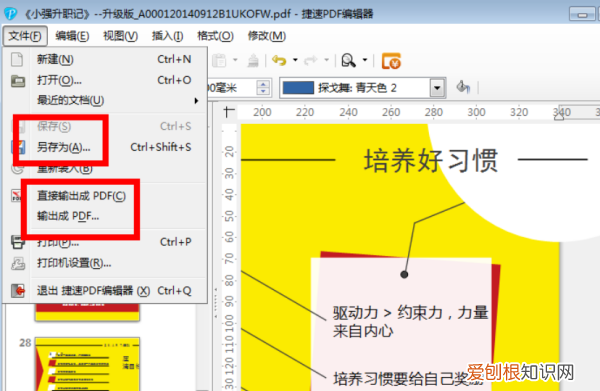Screen dimensions: 600x391
Task: Click the folder icon beside 打开
Action: (x=18, y=81)
